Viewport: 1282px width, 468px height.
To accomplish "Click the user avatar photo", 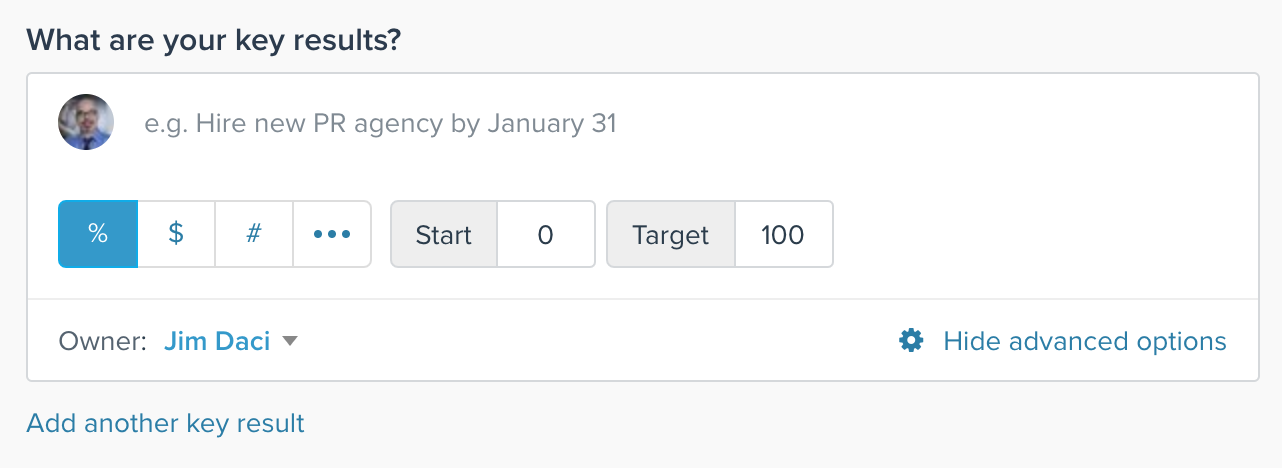I will (86, 122).
